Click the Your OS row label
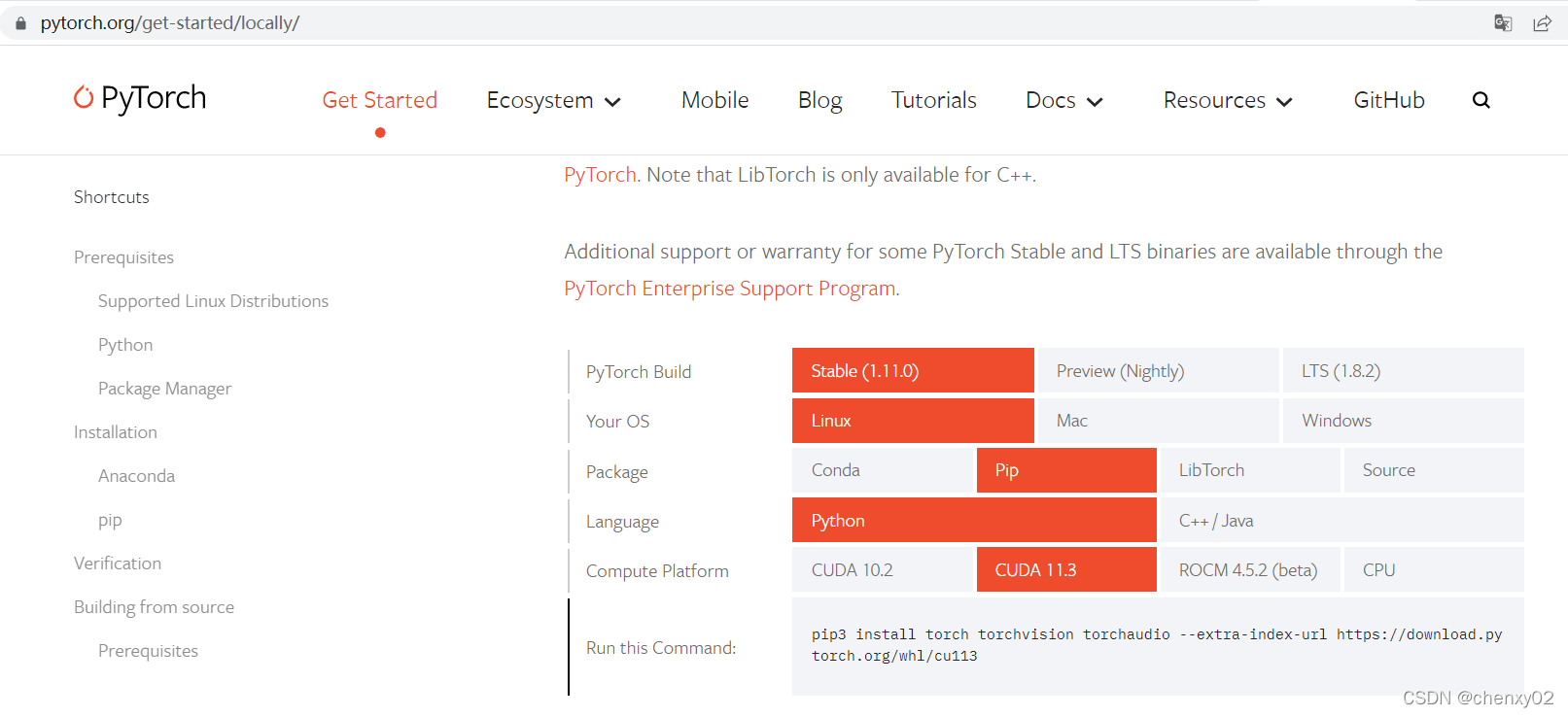Image resolution: width=1568 pixels, height=717 pixels. point(617,422)
